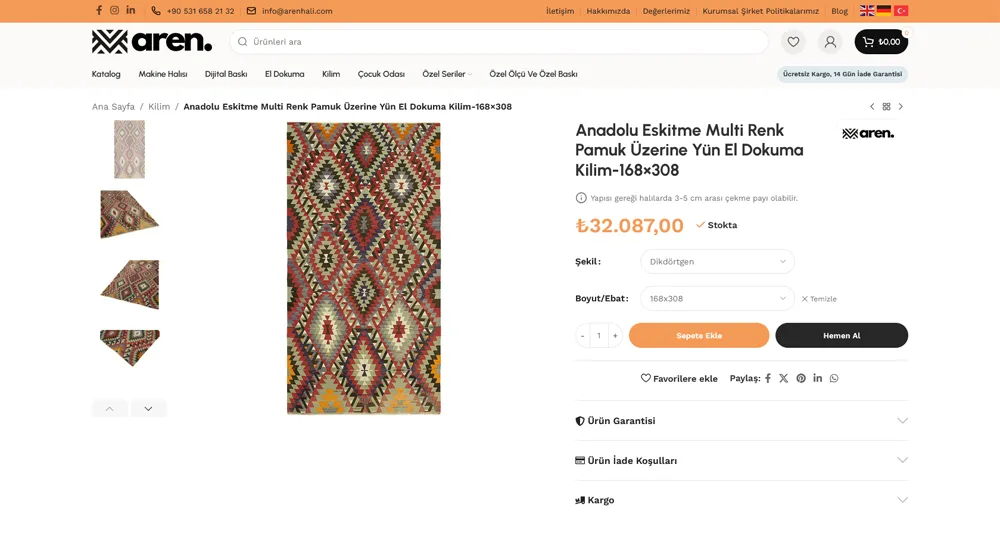Image resolution: width=1000 pixels, height=540 pixels.
Task: Click the Hemen Al button
Action: [x=841, y=336]
